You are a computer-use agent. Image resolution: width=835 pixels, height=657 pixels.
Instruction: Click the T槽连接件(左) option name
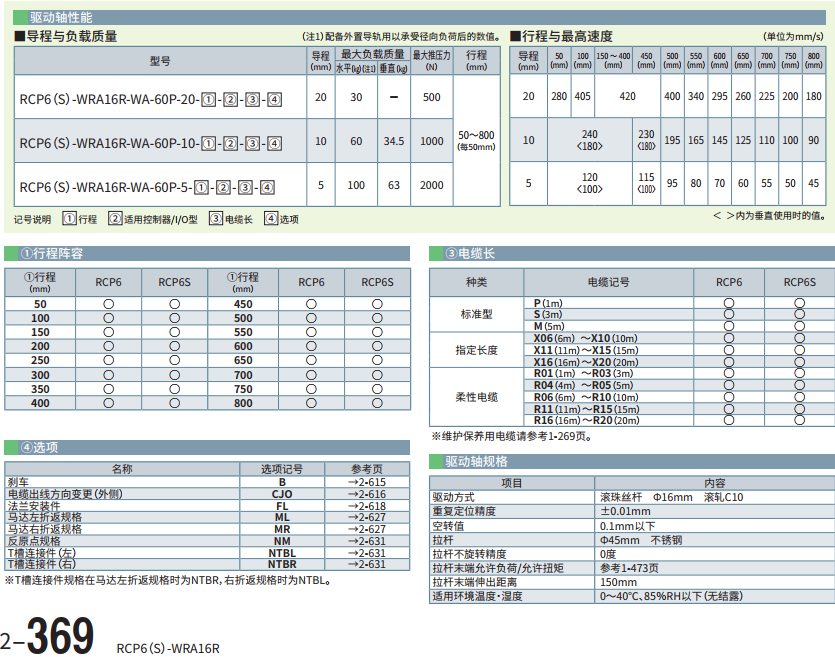click(42, 553)
